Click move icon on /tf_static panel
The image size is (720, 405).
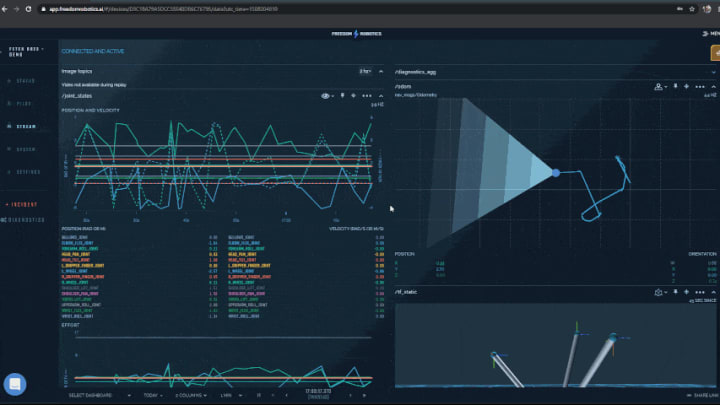click(686, 292)
